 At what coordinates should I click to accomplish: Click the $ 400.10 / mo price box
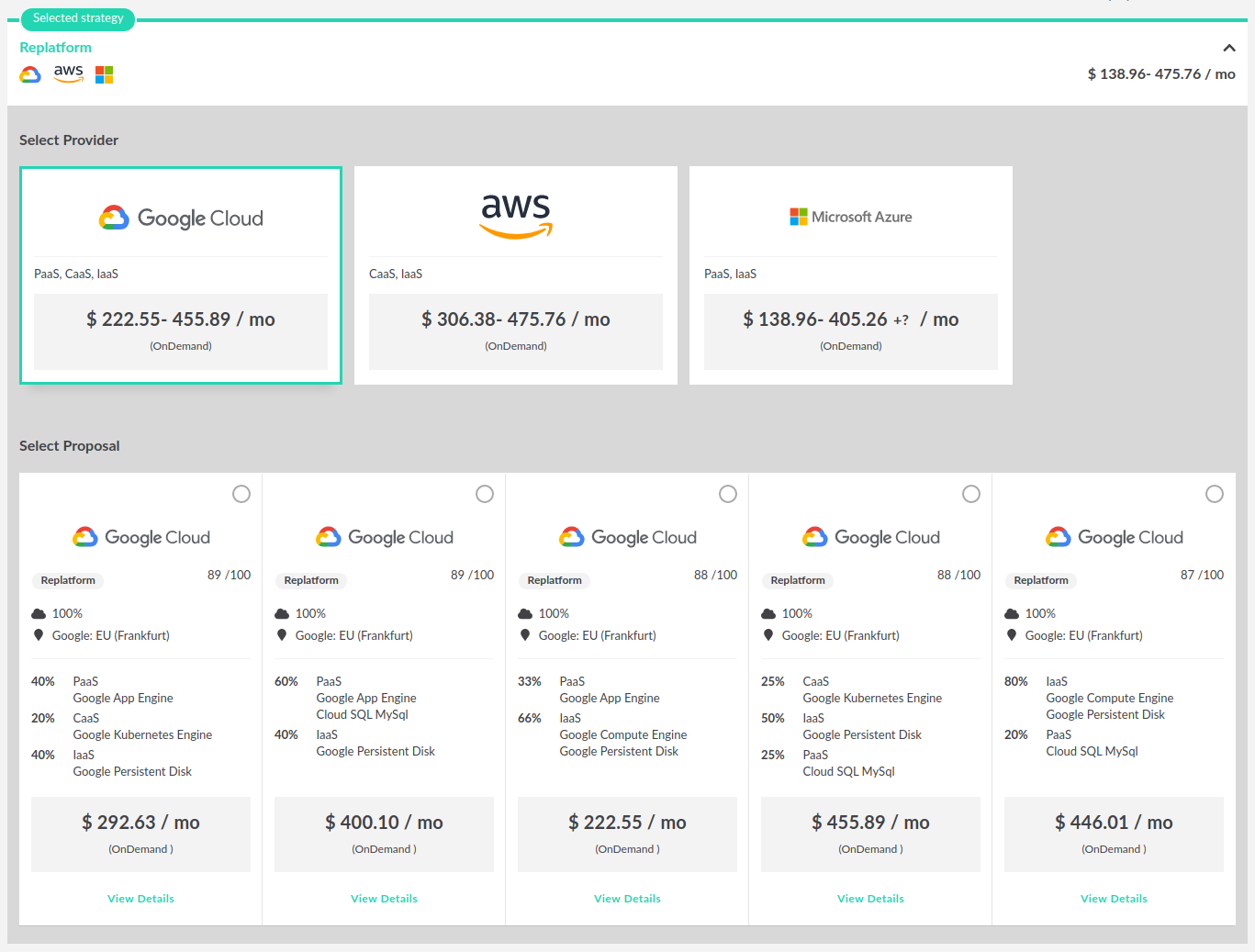click(384, 834)
